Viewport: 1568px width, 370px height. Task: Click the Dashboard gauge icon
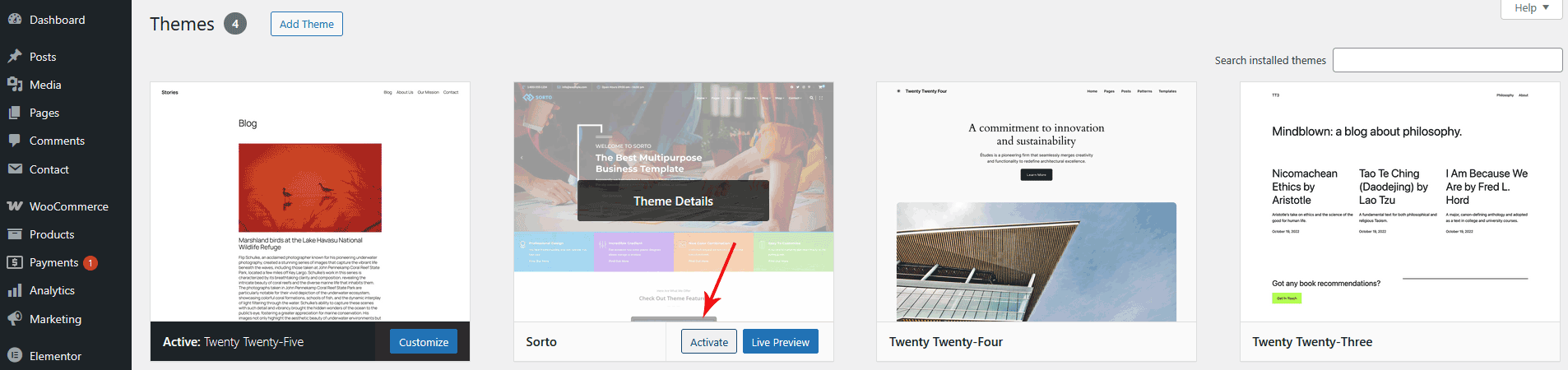coord(15,20)
